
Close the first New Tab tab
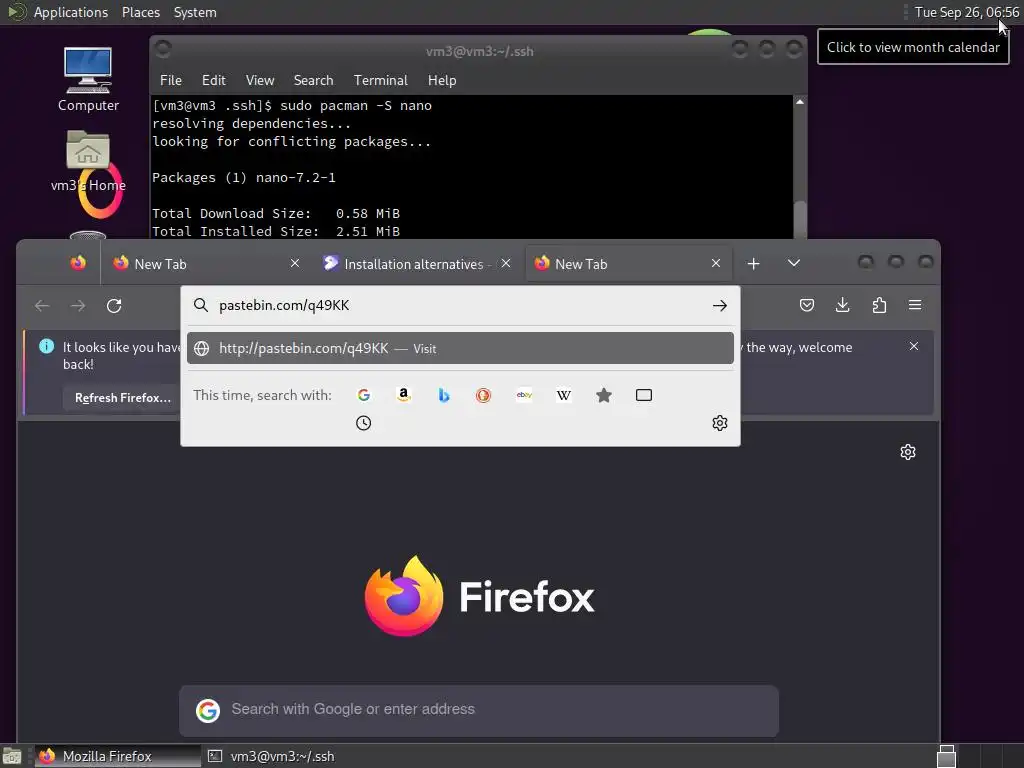tap(295, 263)
